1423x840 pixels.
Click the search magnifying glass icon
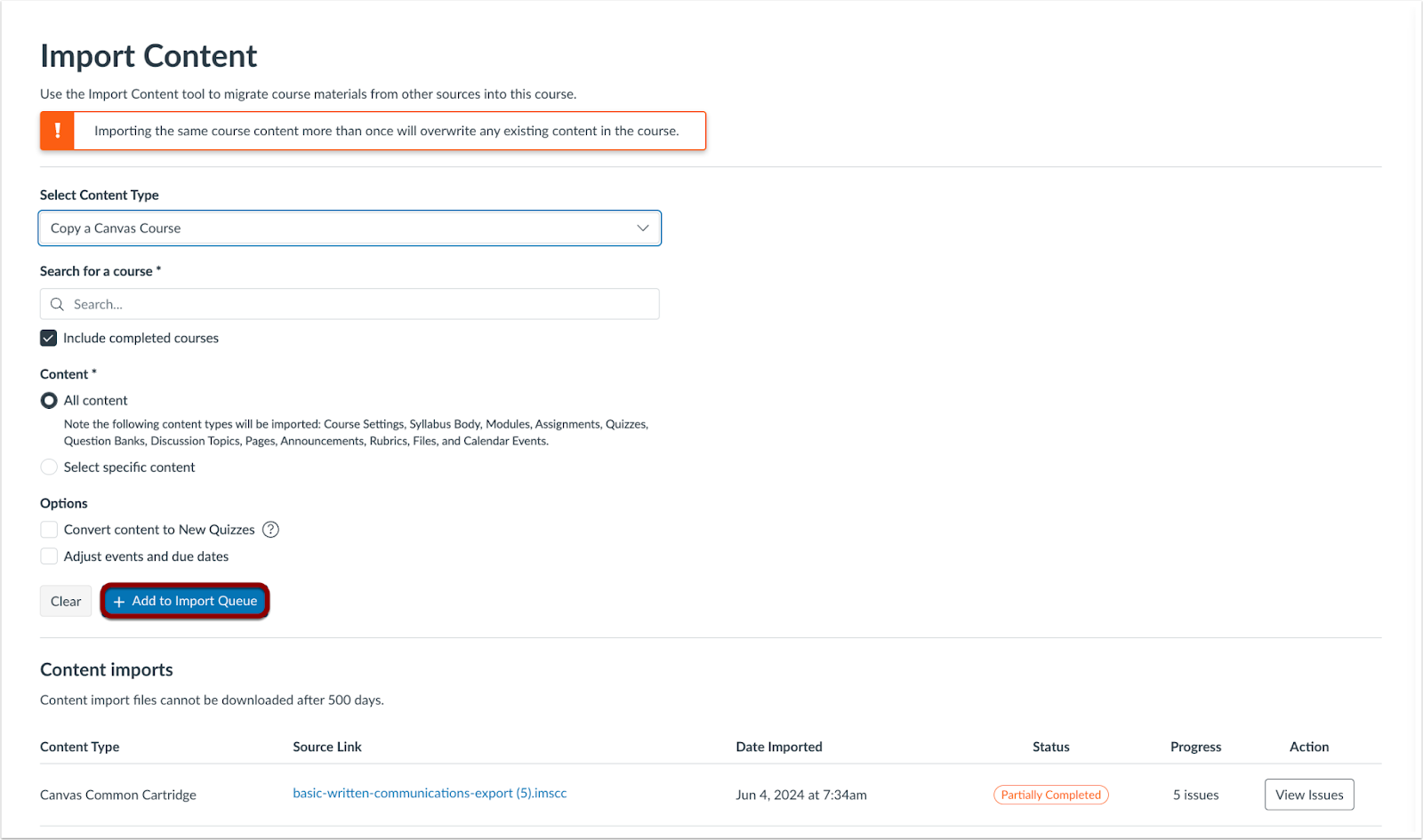tap(57, 304)
